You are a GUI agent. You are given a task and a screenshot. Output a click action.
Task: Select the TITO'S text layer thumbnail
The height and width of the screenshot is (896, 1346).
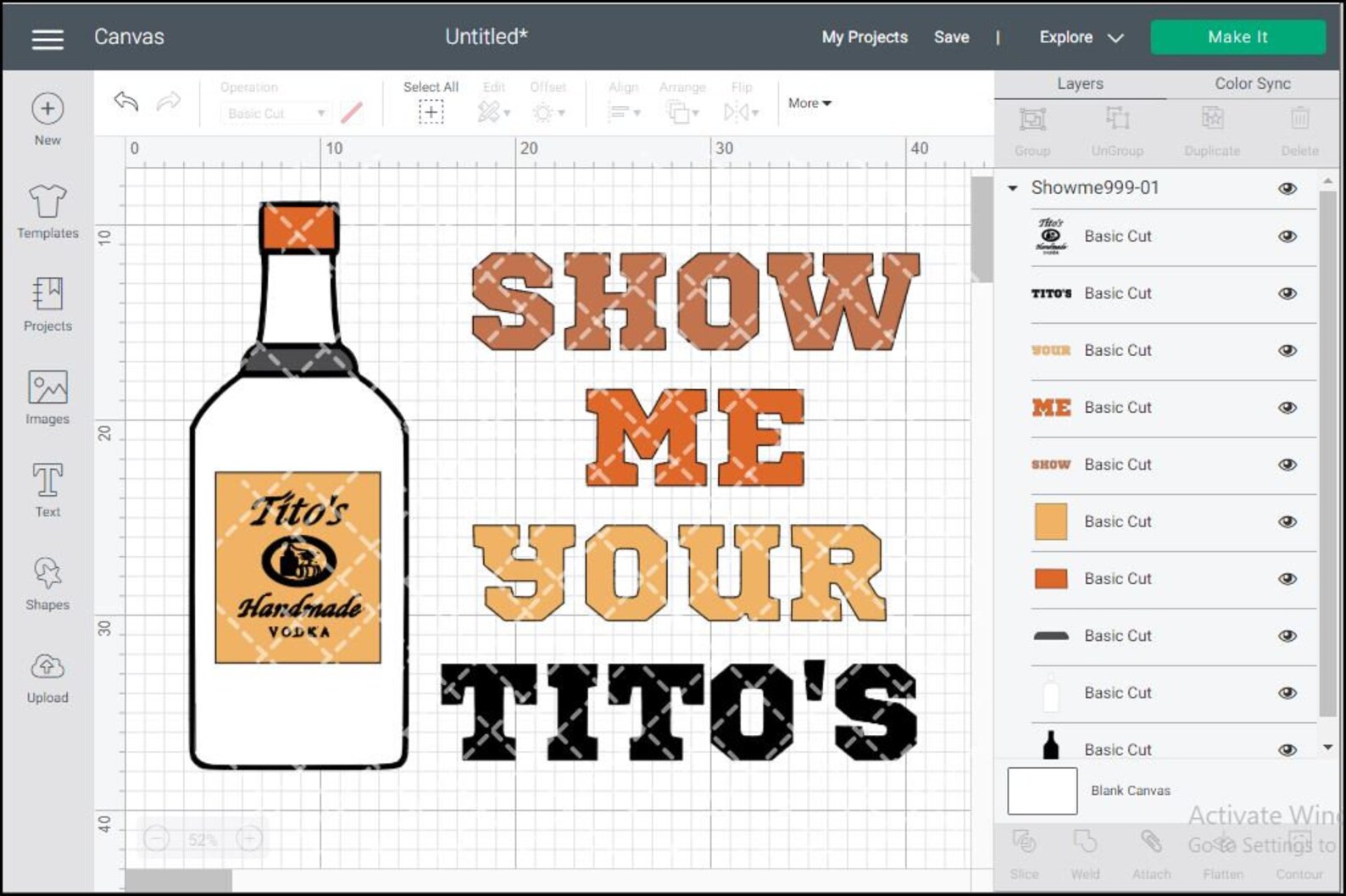[x=1051, y=293]
